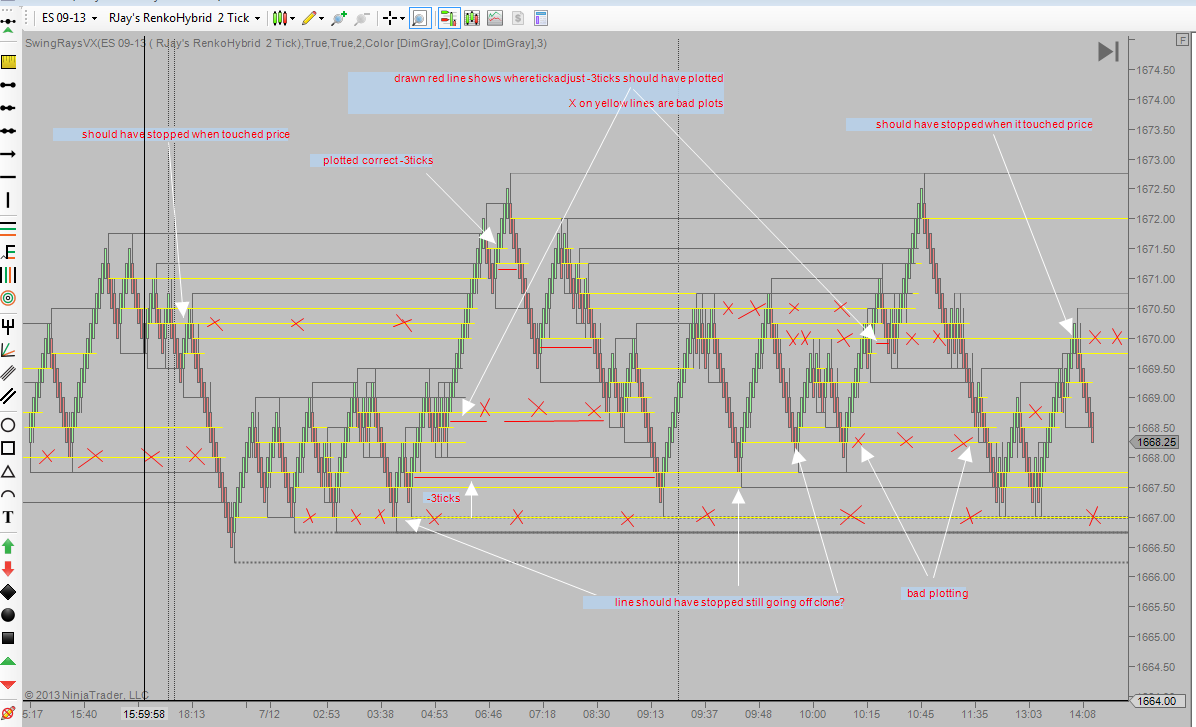1196x727 pixels.
Task: Select the Diamond marker tool
Action: coord(8,592)
